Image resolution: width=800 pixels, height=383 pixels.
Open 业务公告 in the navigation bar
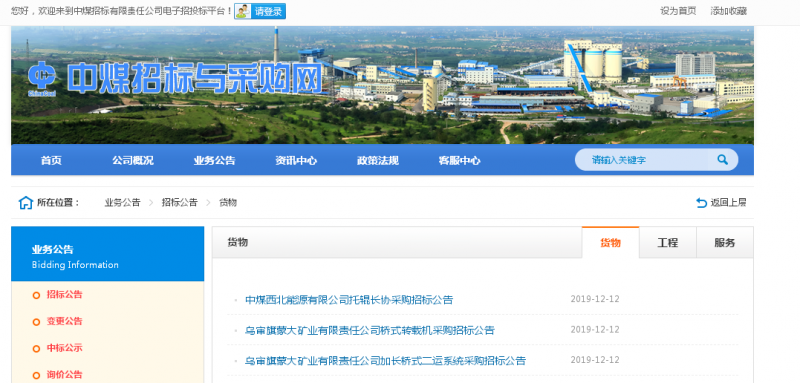click(x=214, y=161)
